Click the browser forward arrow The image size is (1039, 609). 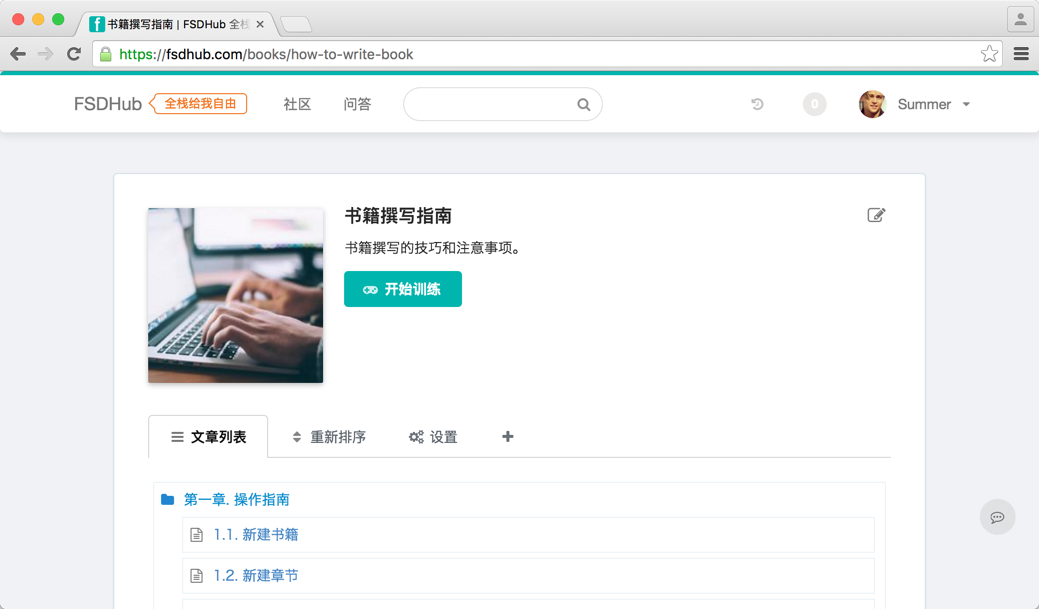45,54
